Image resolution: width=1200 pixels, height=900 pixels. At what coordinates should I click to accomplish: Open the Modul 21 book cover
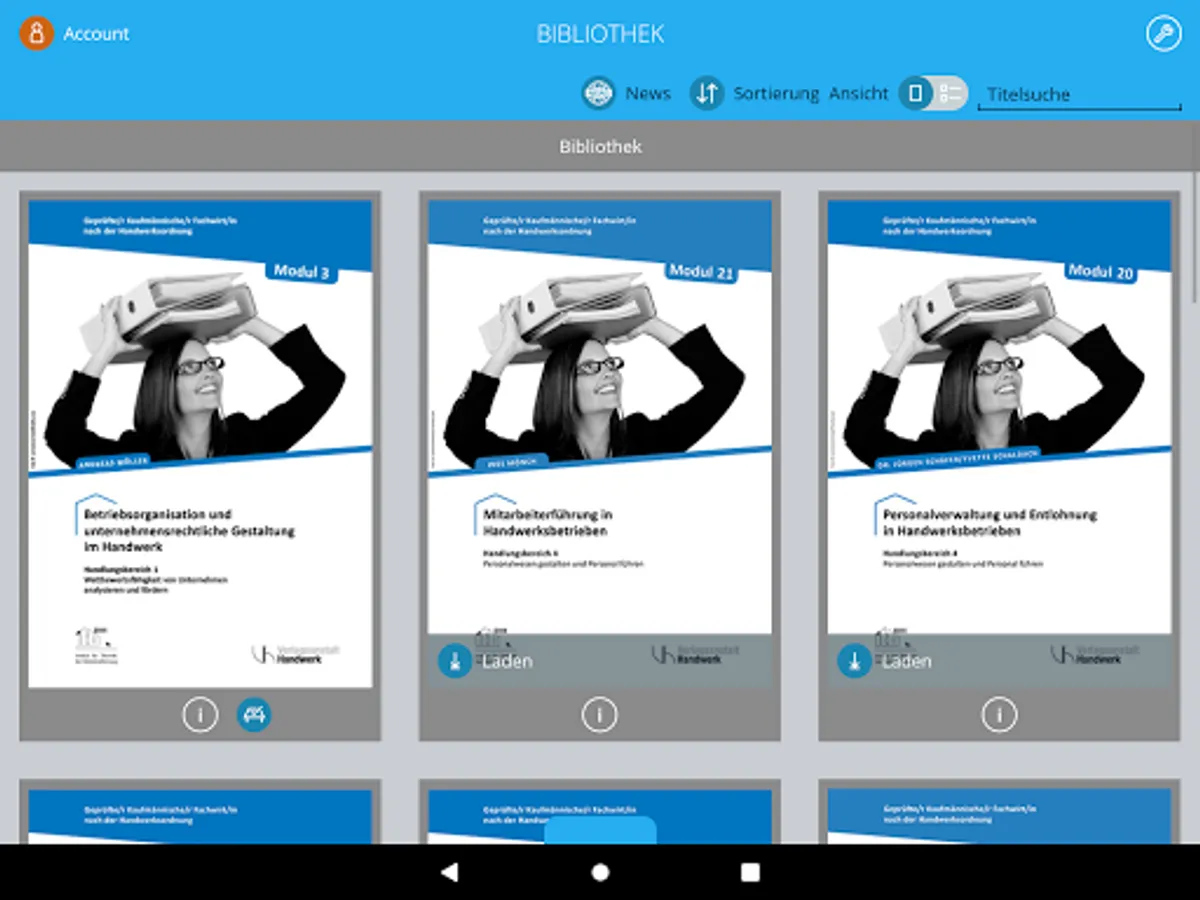tap(600, 444)
